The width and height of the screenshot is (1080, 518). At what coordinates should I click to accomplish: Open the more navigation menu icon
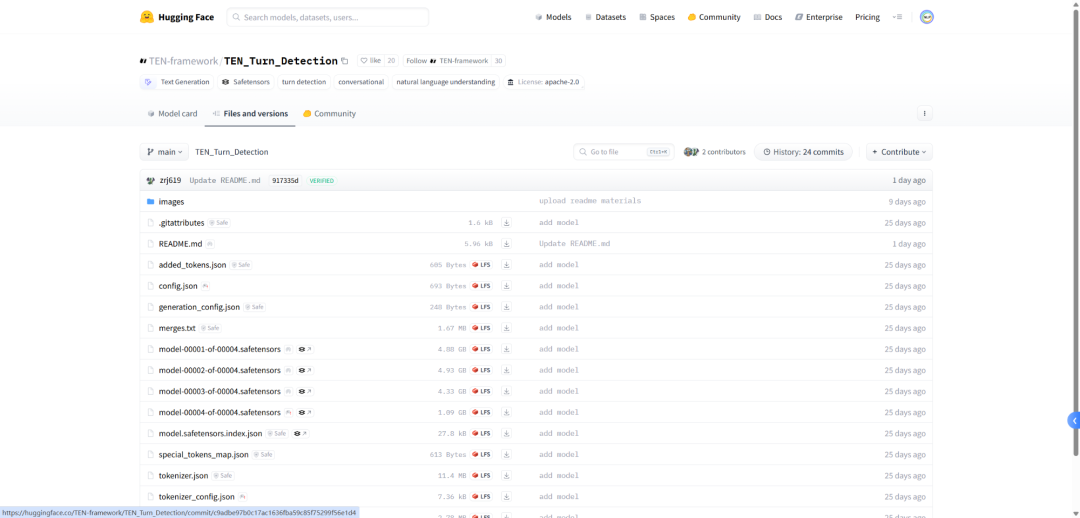(897, 17)
